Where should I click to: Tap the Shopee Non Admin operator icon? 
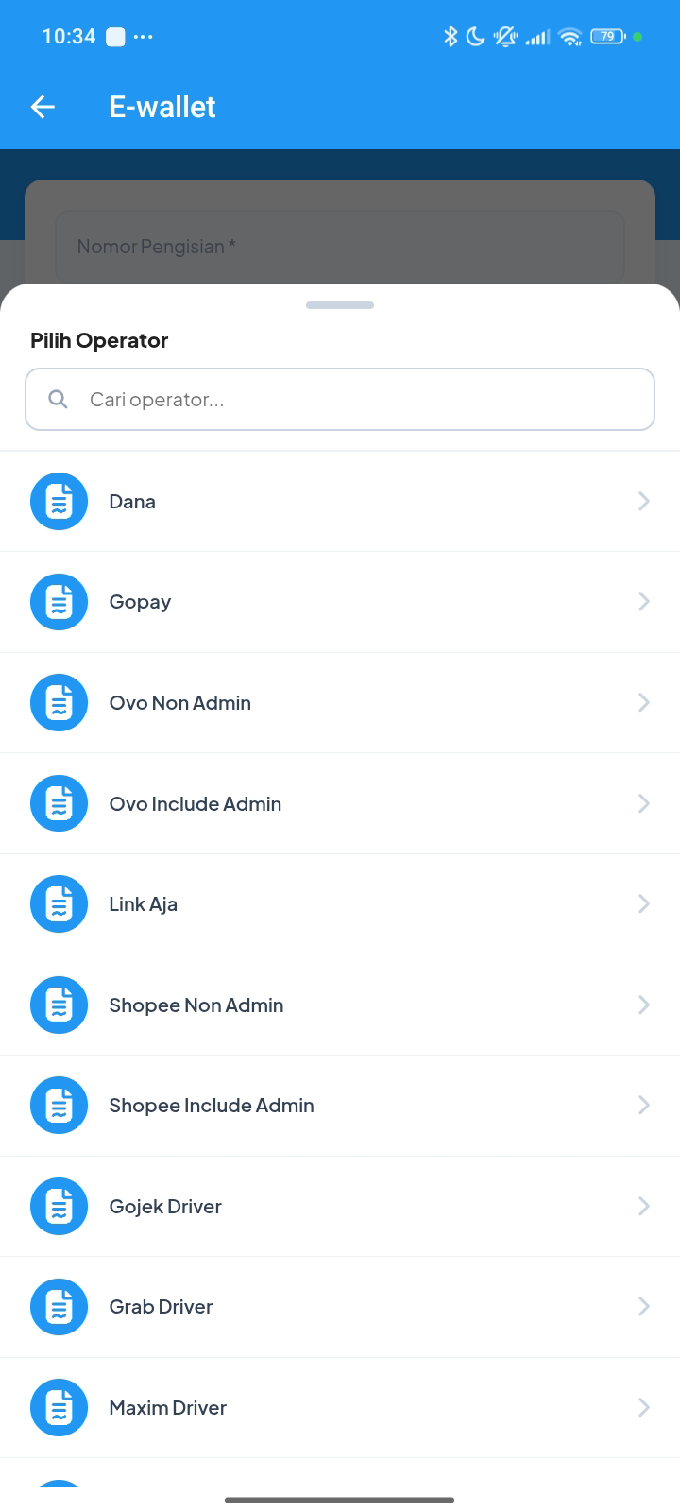[58, 1004]
